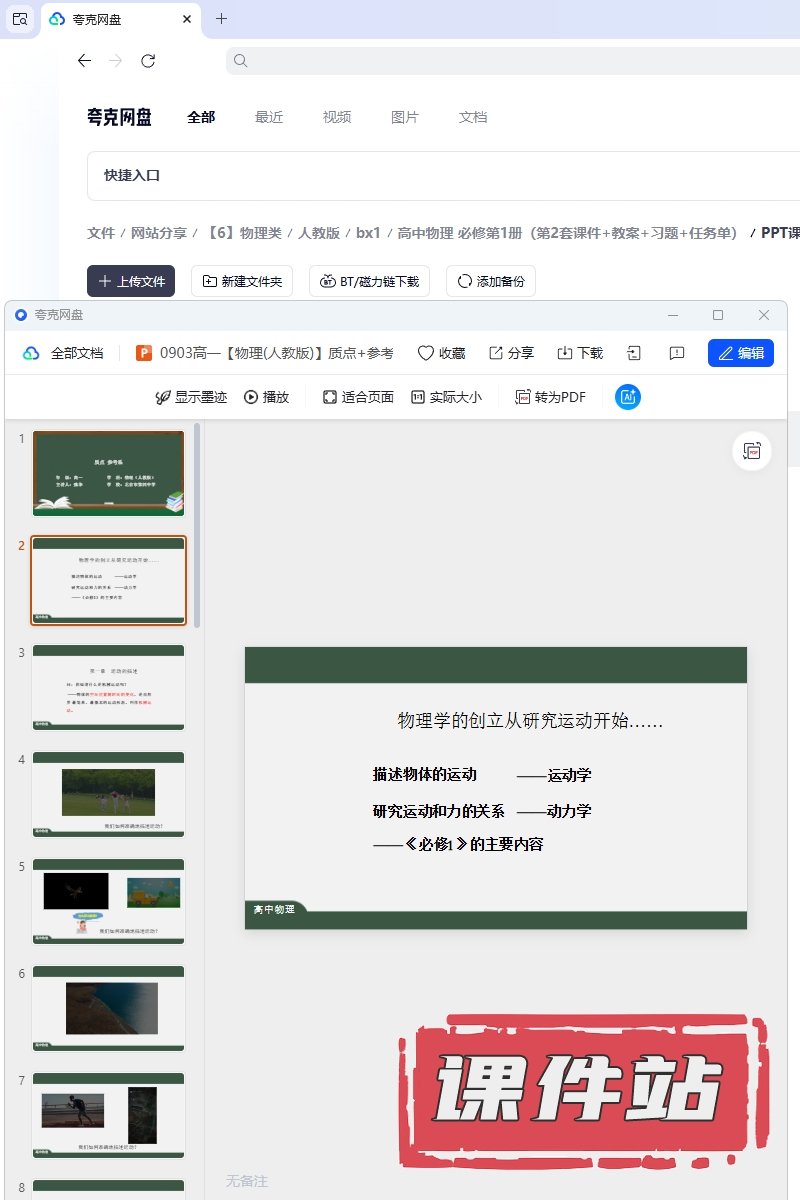Screen dimensions: 800x1200
Task: Click the 上传文件 button
Action: [x=131, y=281]
